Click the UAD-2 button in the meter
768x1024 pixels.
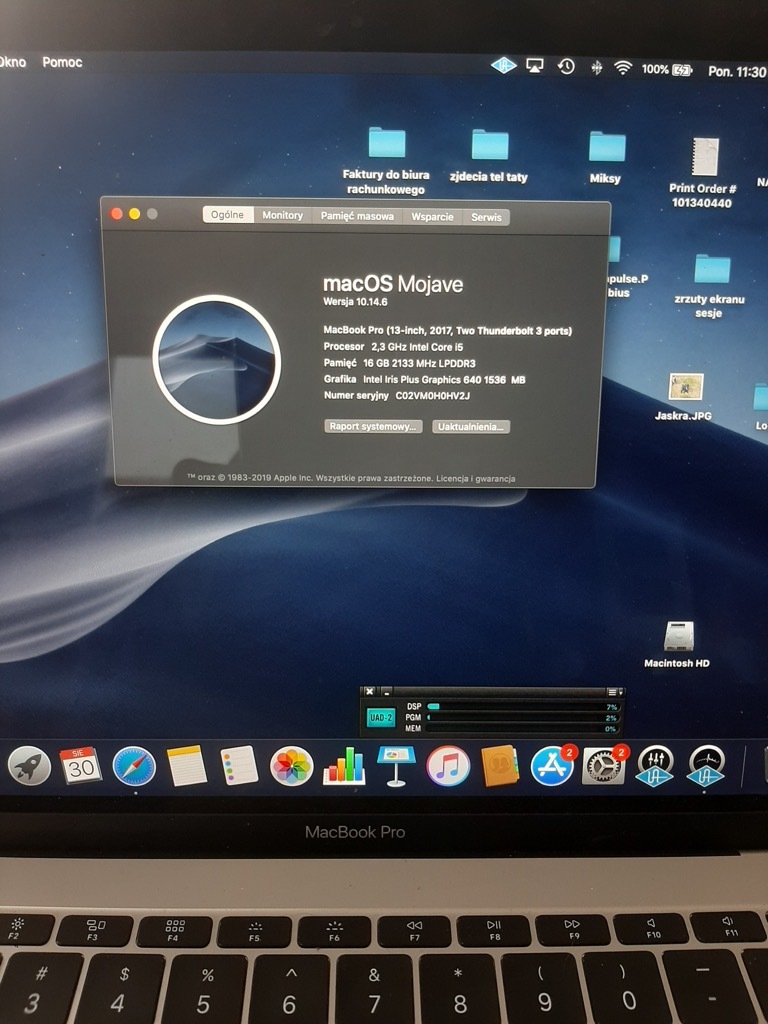point(381,717)
